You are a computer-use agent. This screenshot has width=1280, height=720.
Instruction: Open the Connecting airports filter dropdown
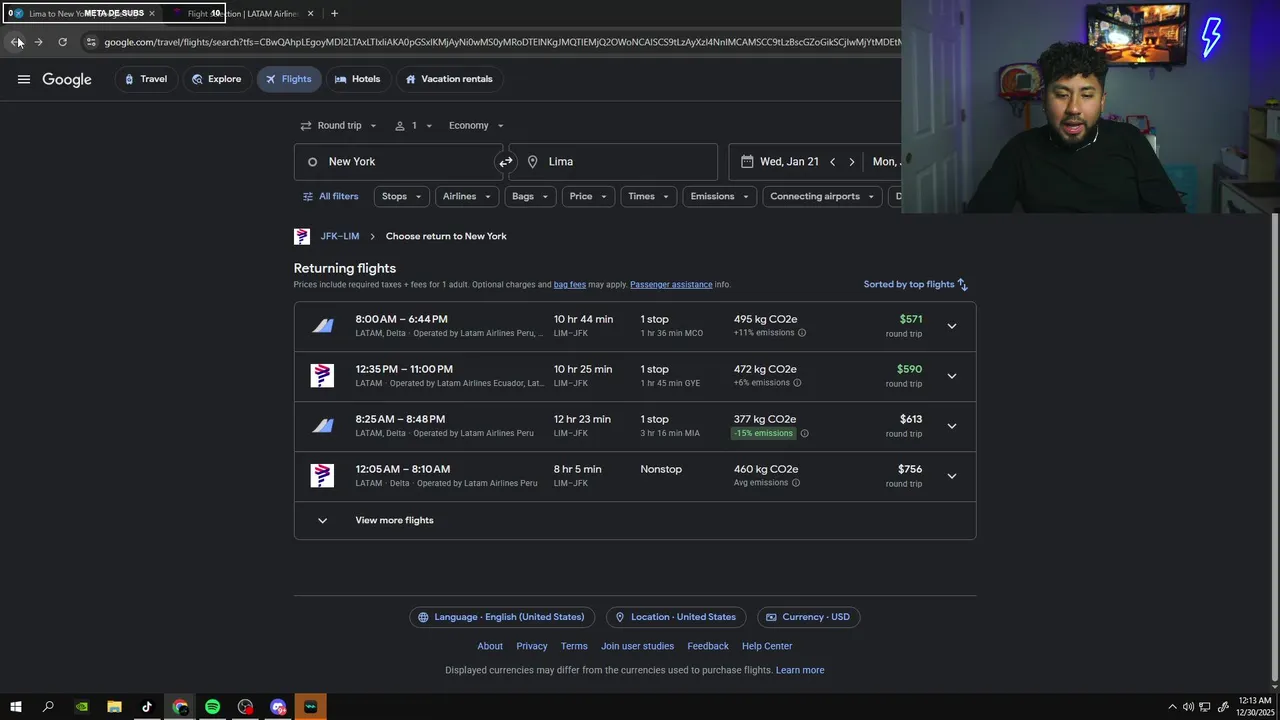coord(822,197)
